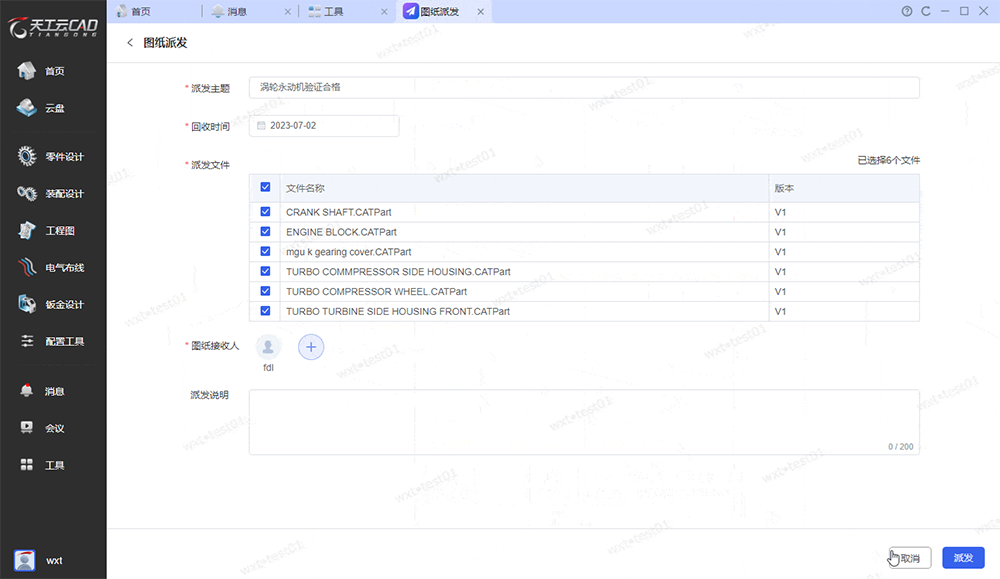Screen dimensions: 1000x579
Task: Click the 派发主题 subject input field
Action: pos(583,88)
